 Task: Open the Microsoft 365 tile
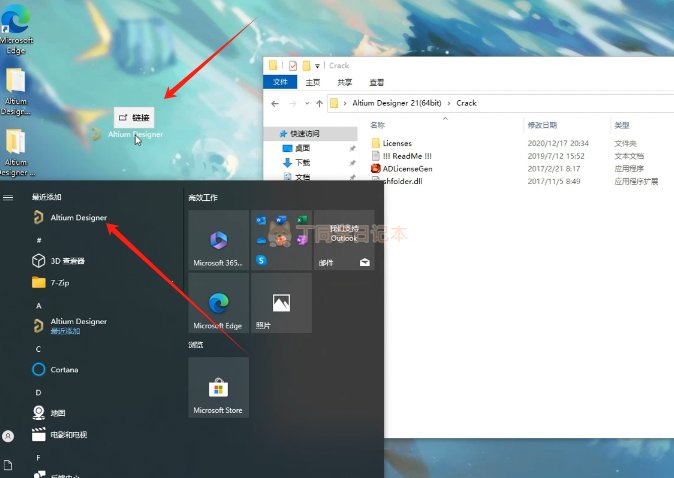(x=218, y=240)
